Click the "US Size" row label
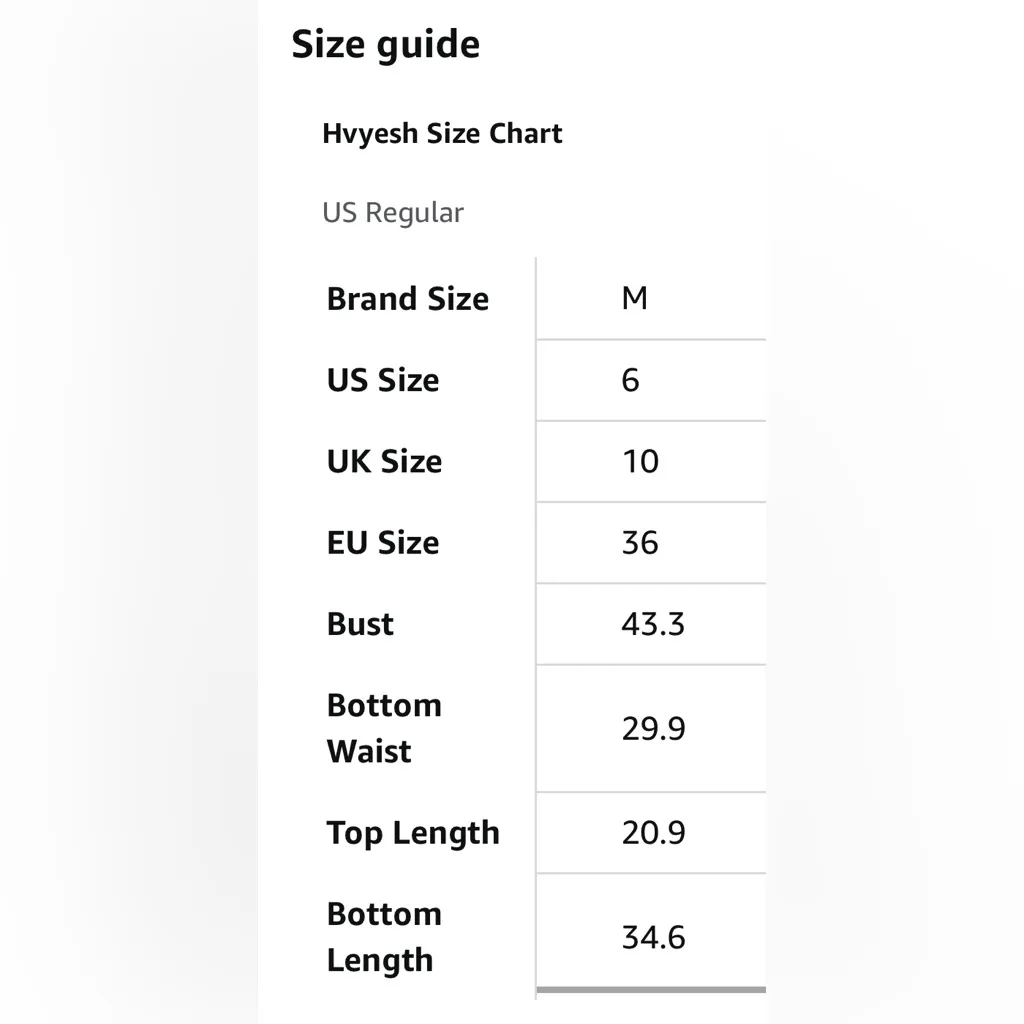This screenshot has width=1024, height=1024. pos(383,380)
